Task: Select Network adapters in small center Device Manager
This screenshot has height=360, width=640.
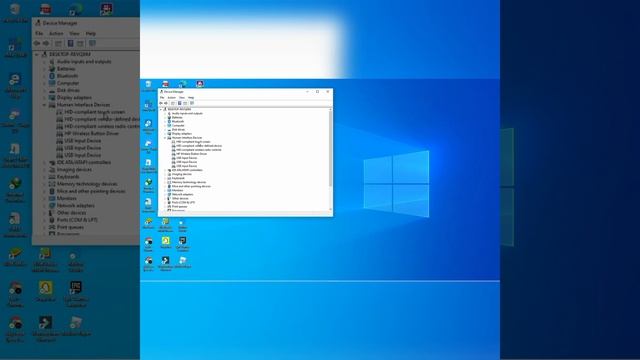Action: coord(182,194)
